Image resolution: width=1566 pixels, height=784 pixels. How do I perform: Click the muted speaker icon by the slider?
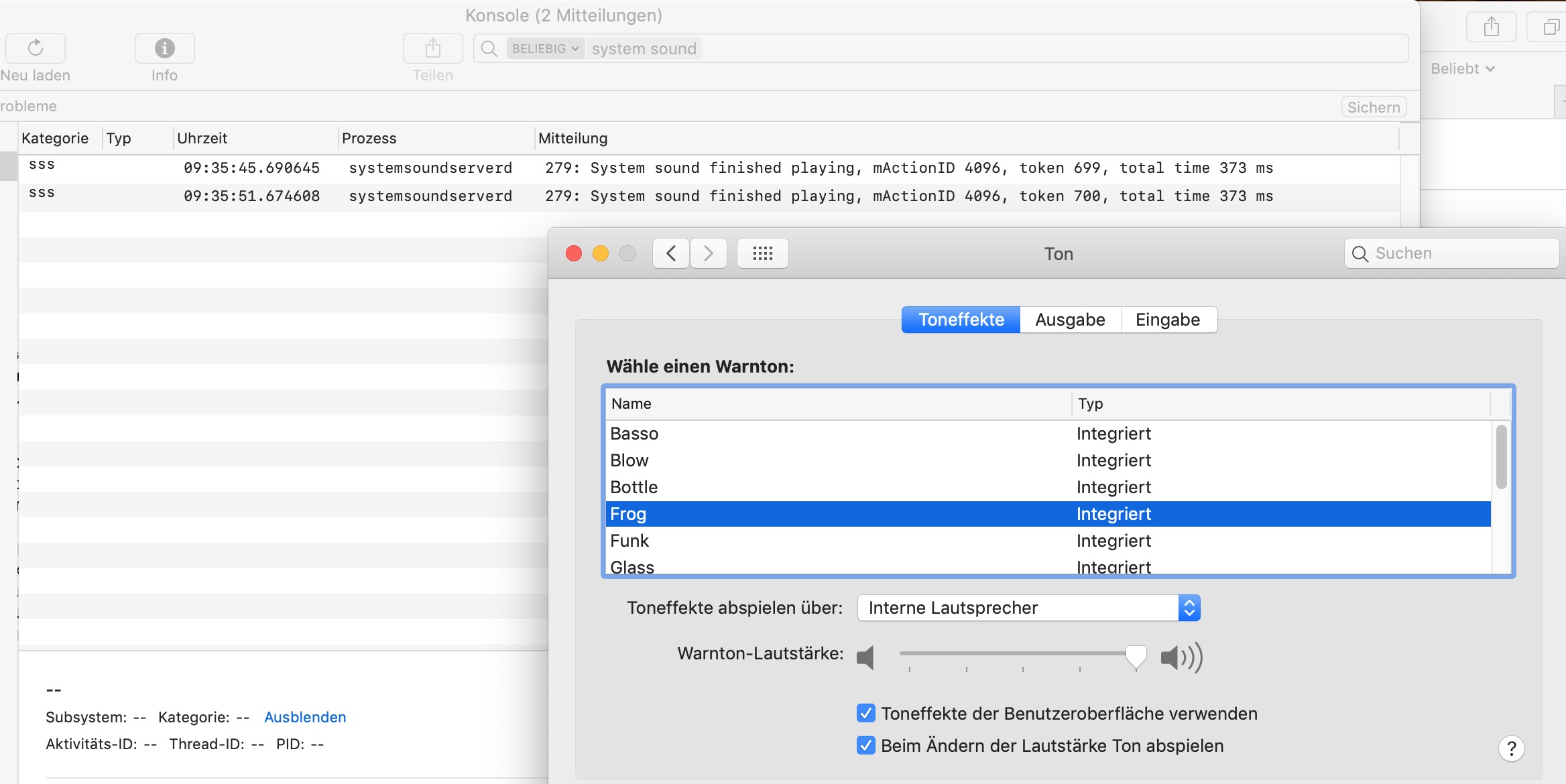click(865, 657)
